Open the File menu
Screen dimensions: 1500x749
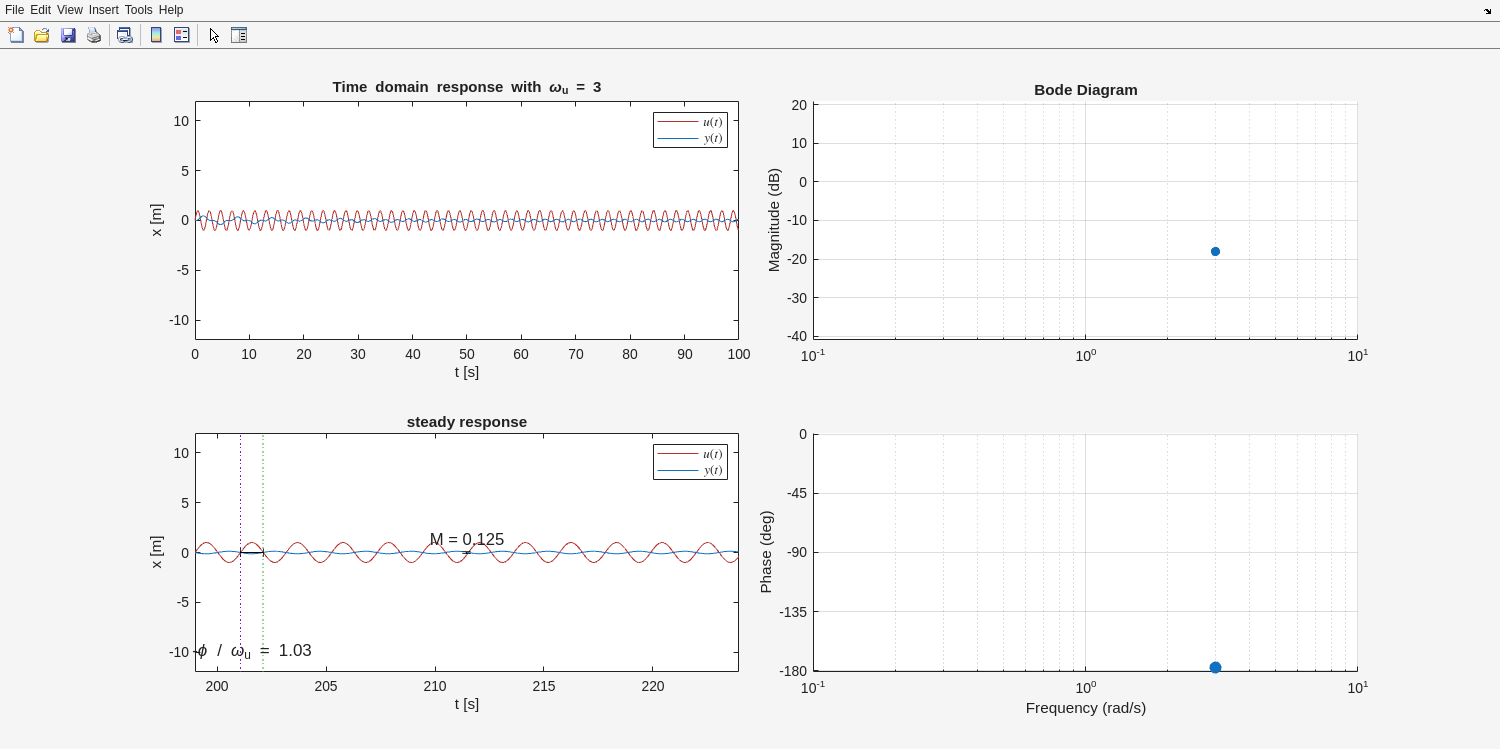pos(14,10)
